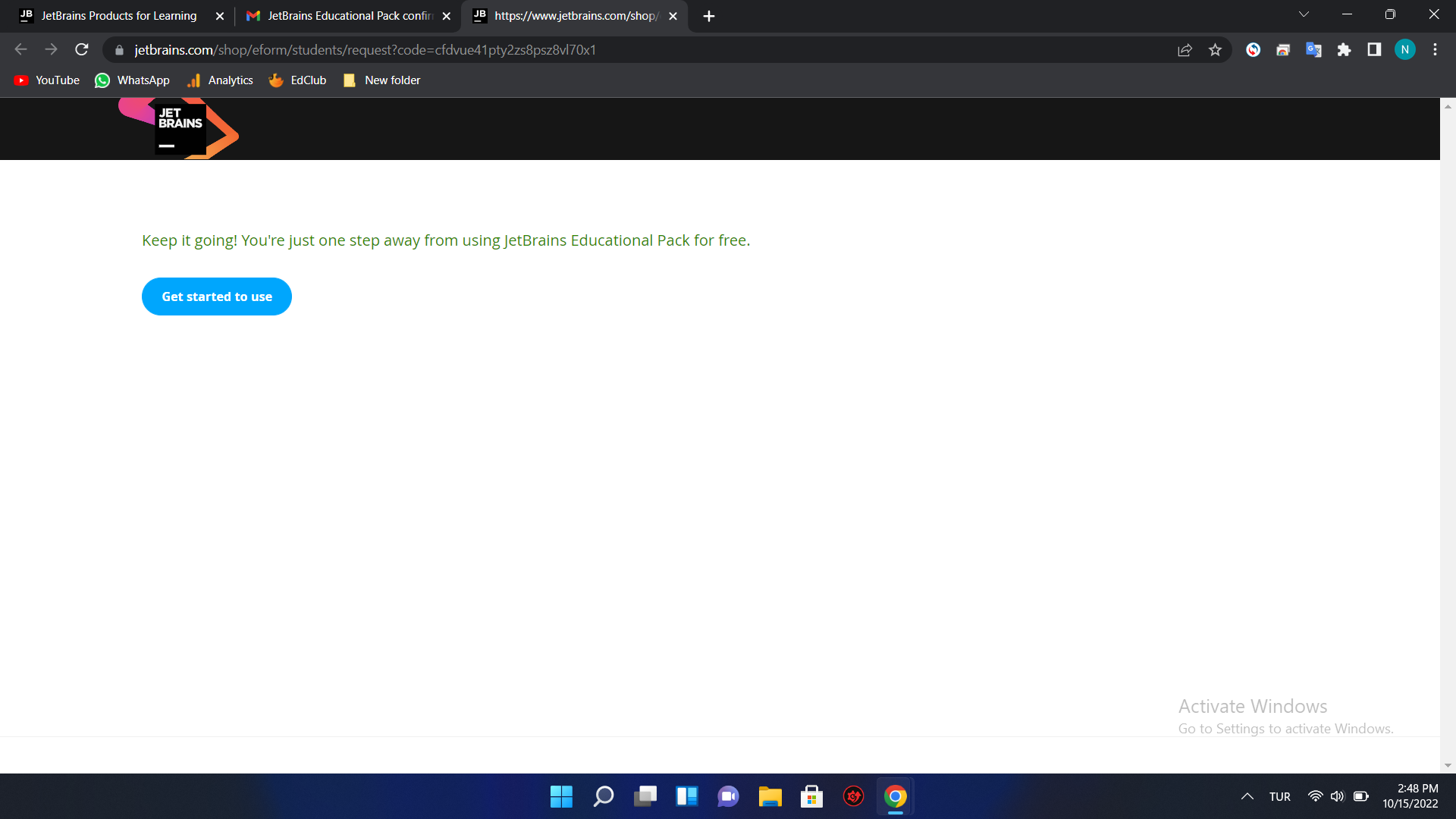Click the JetBrains logo in header
Screen dimensions: 1456x819
click(180, 128)
